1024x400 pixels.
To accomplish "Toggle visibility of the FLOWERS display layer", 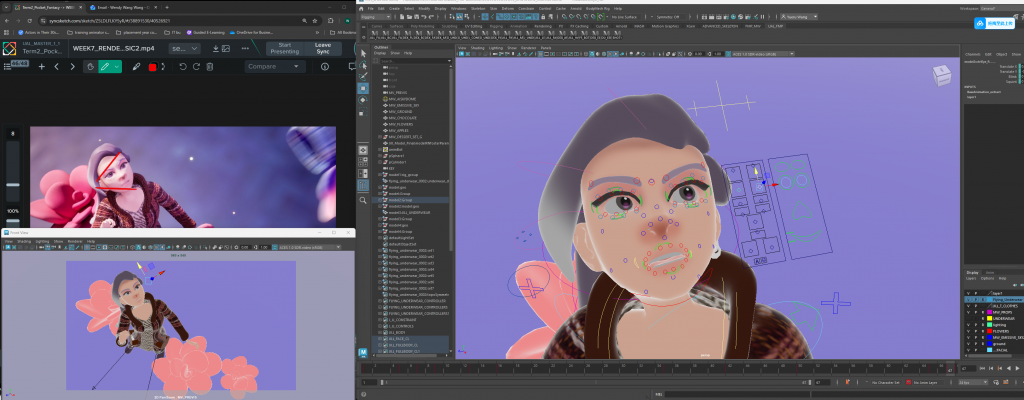I will [968, 331].
